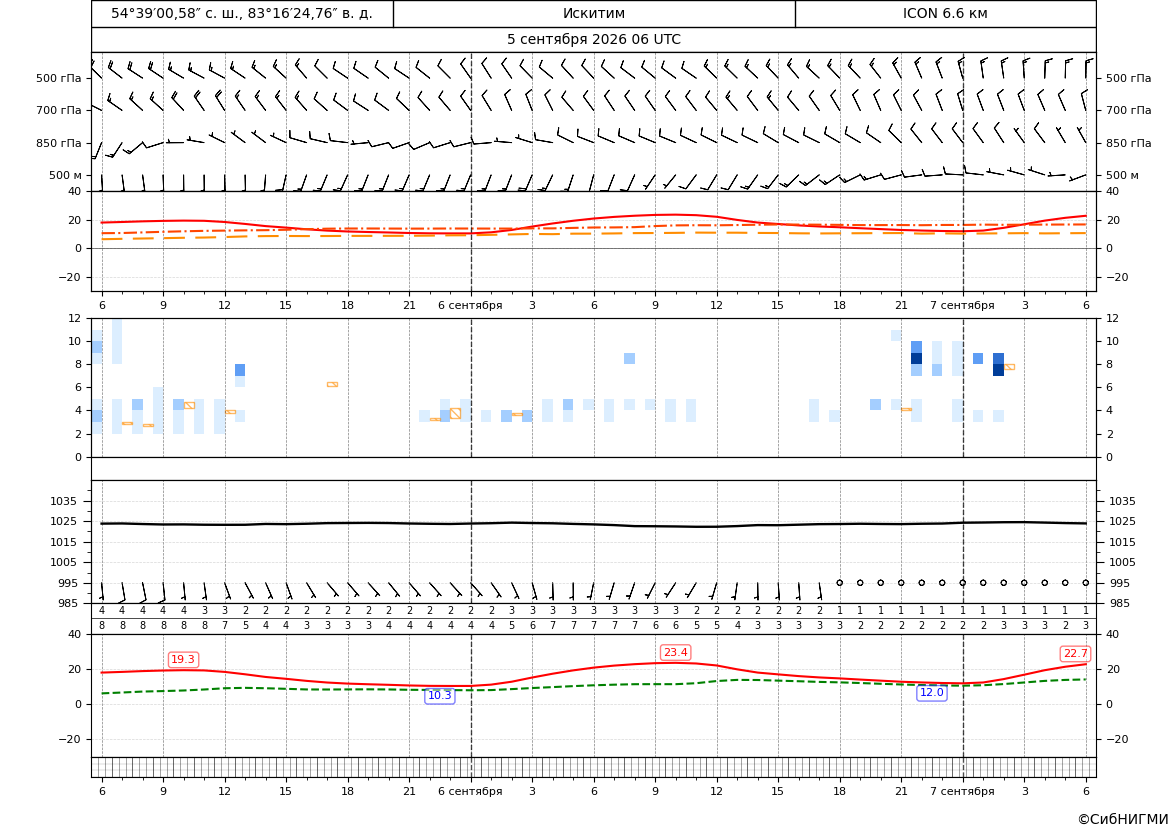Click the ©СибНИГМИ copyright text
Screen dimensions: 1169x827
pos(1122,819)
